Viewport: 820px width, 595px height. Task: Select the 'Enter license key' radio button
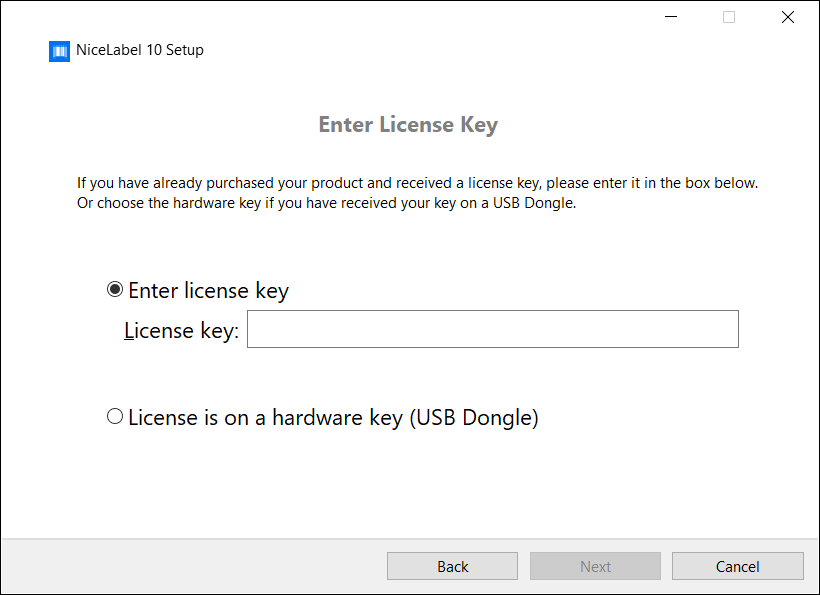115,289
